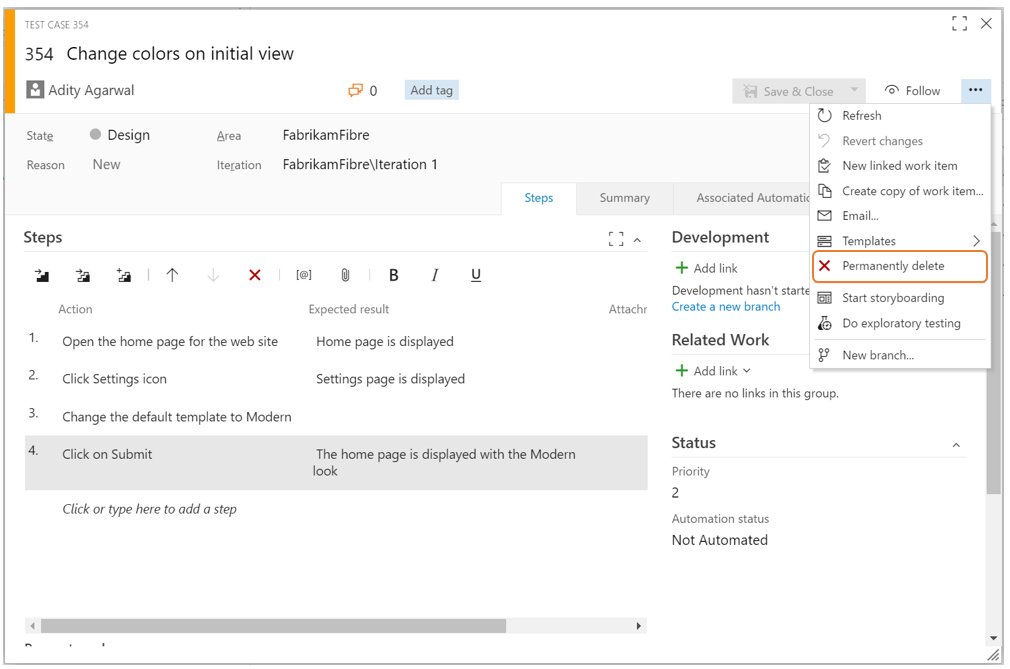Expand Related Work Add link dropdown
The image size is (1010, 669).
747,371
